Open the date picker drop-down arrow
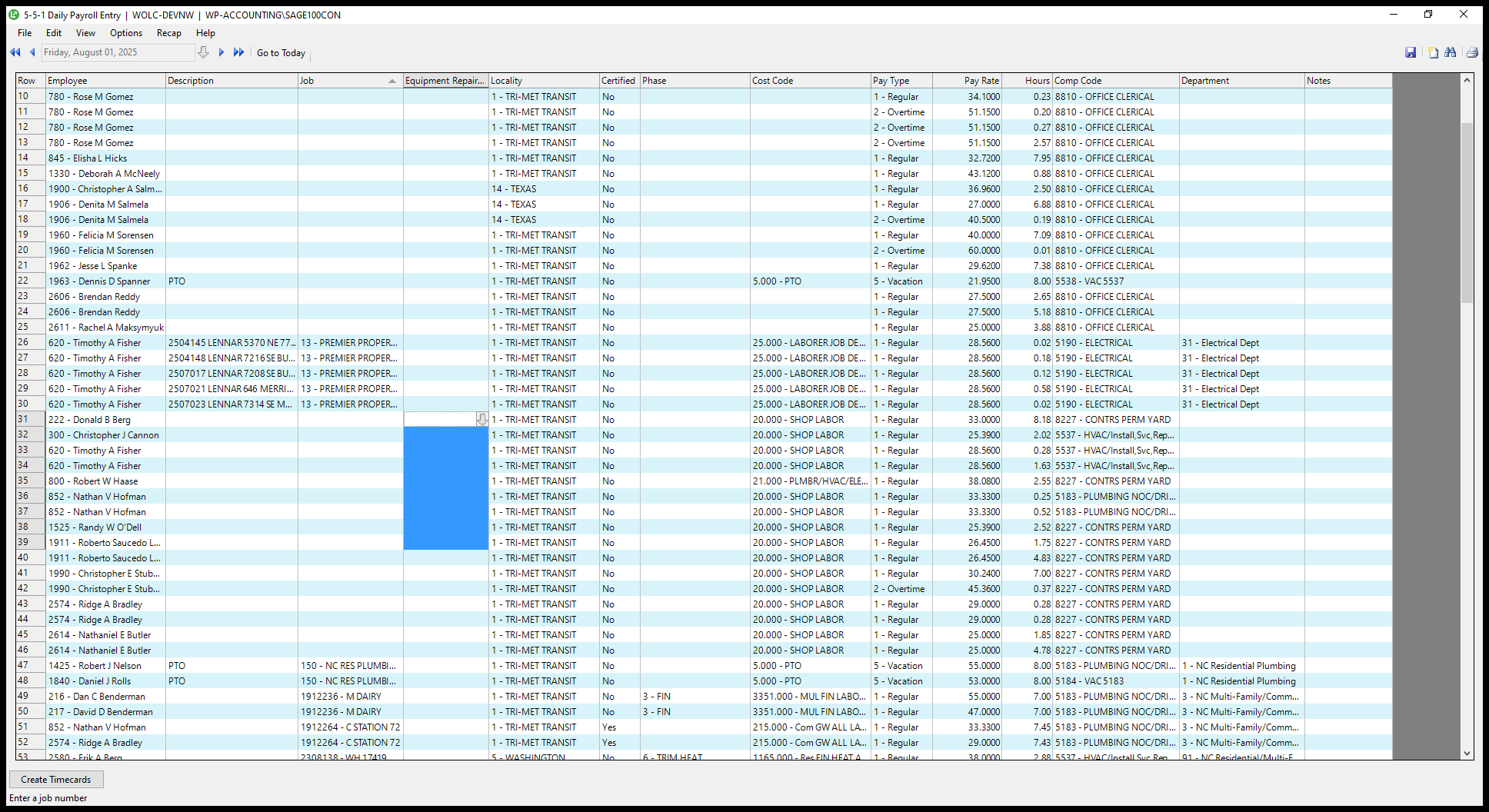This screenshot has height=812, width=1489. click(x=203, y=52)
